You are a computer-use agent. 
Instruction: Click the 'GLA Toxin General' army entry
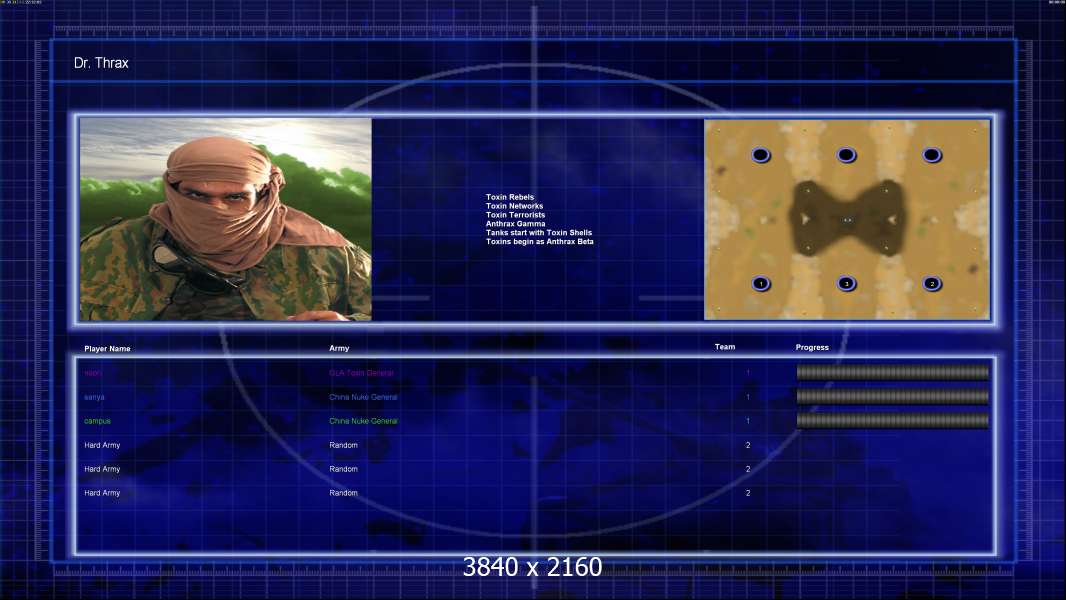(362, 372)
